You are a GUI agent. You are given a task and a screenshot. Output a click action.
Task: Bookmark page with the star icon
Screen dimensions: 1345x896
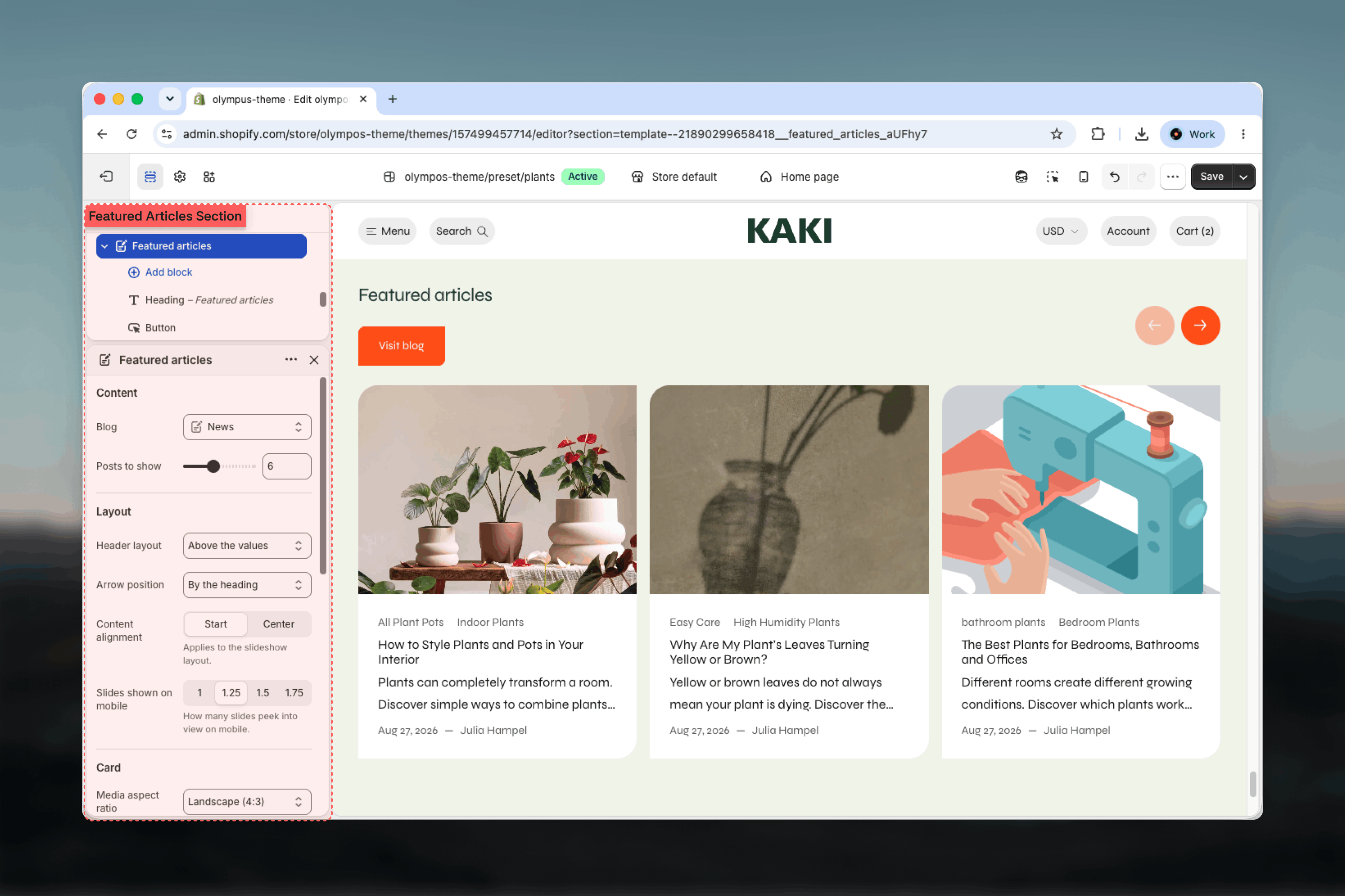[x=1056, y=134]
